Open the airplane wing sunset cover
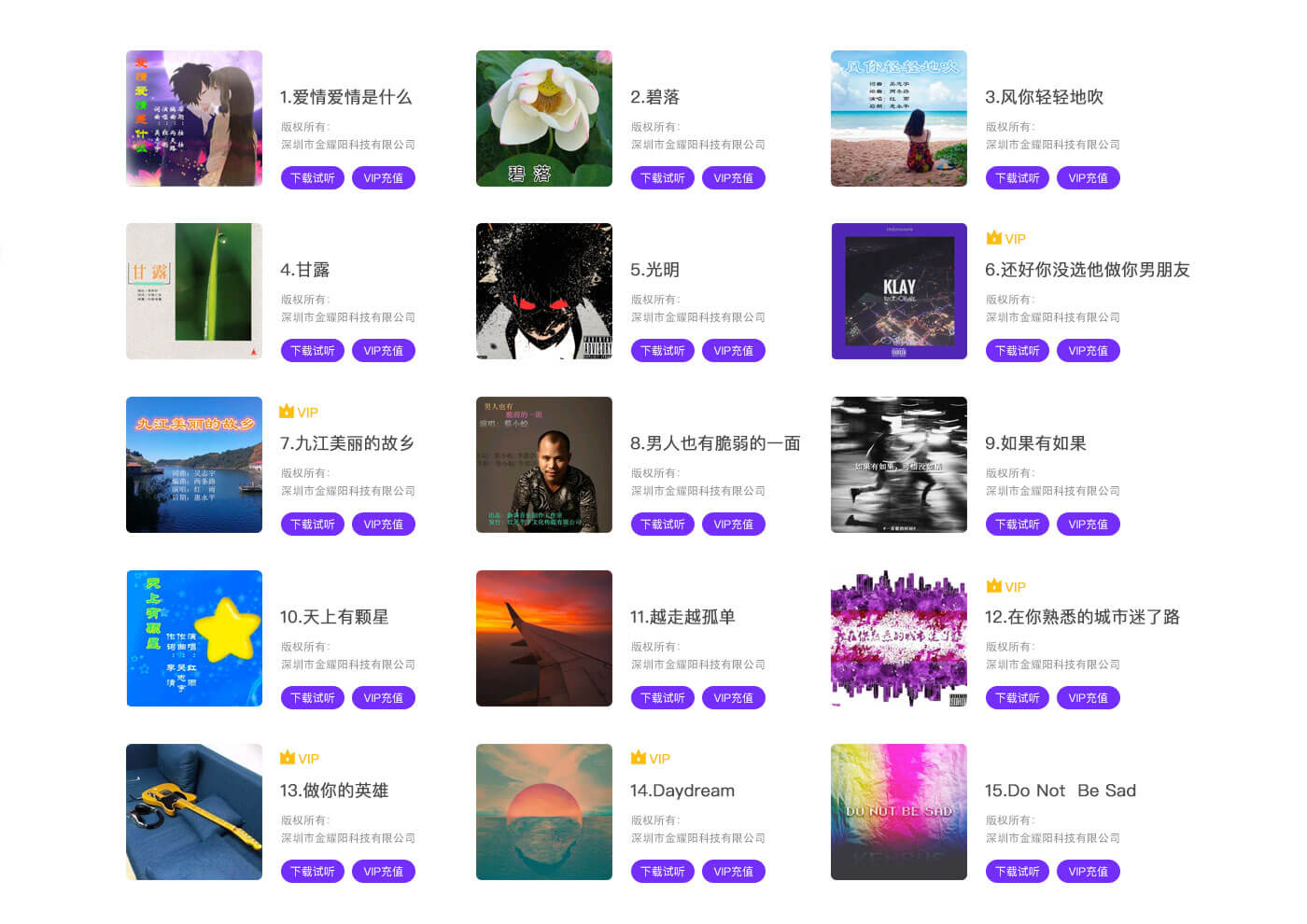1307x924 pixels. coord(544,638)
